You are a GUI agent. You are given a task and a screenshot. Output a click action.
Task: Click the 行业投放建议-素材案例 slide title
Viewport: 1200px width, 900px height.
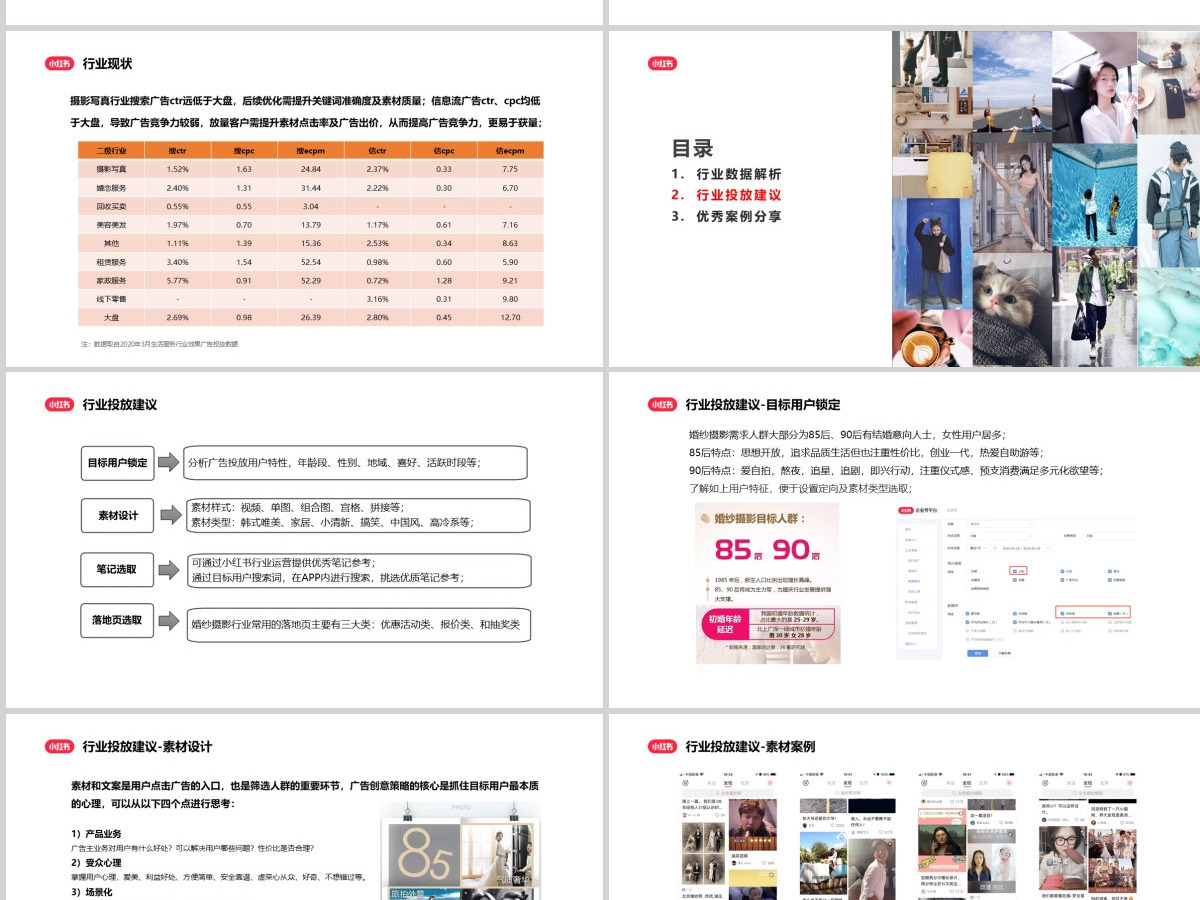click(x=750, y=746)
